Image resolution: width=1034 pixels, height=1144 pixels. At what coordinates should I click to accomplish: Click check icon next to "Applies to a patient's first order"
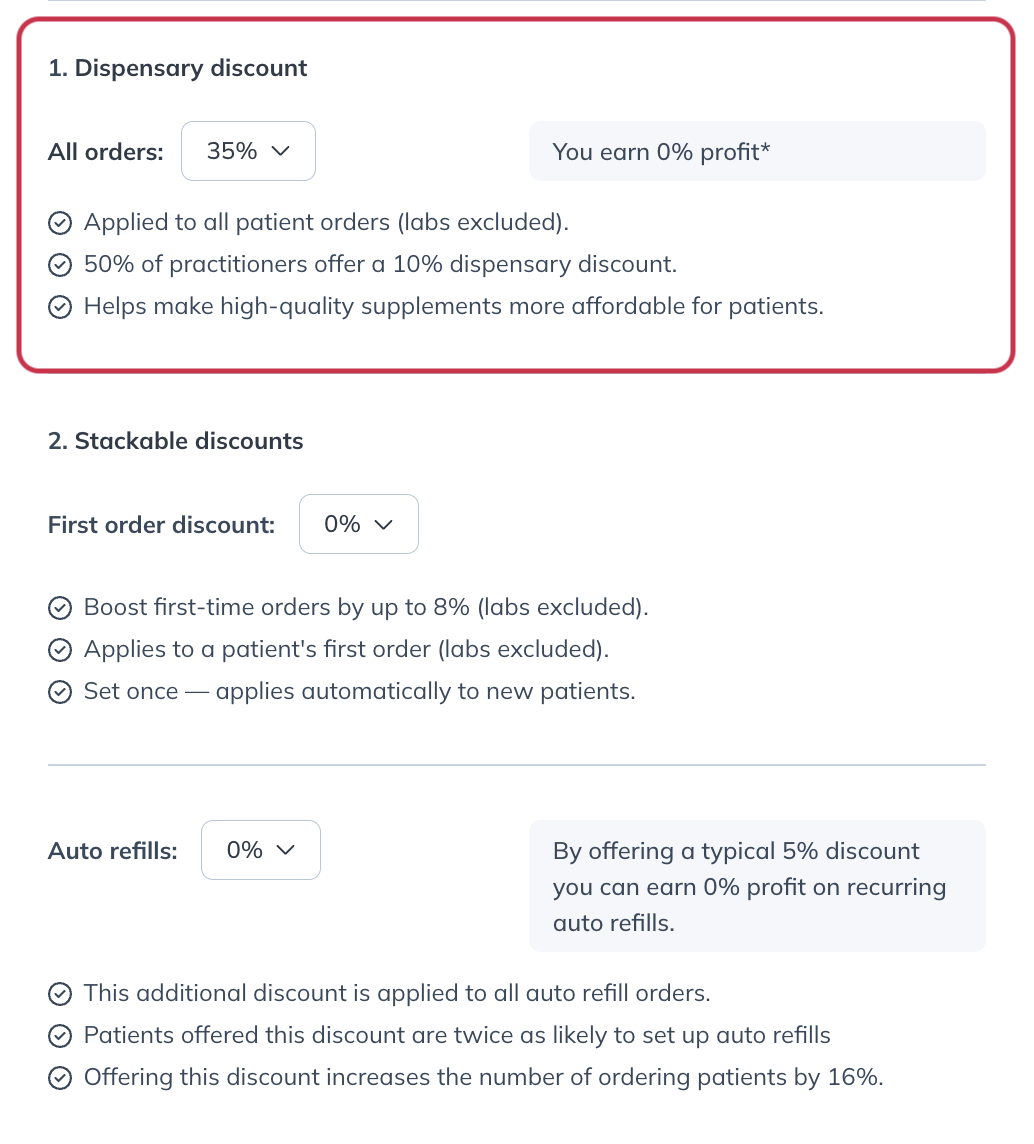pos(60,650)
